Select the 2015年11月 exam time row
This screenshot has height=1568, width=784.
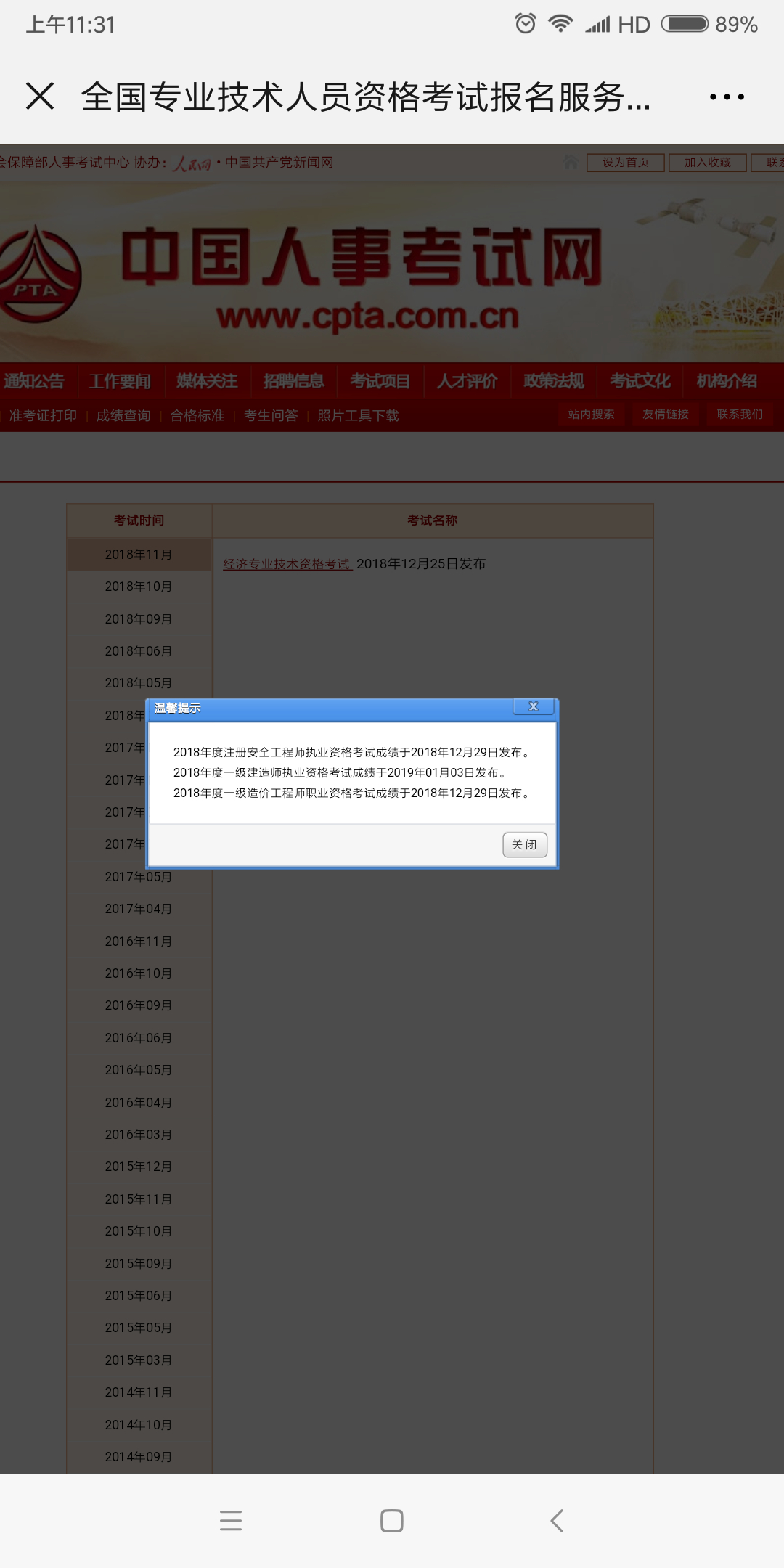[139, 1199]
